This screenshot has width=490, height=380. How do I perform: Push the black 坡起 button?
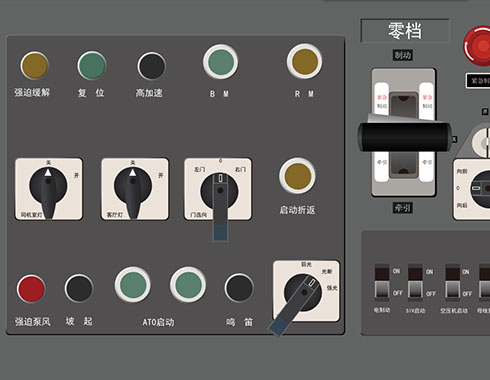click(79, 288)
